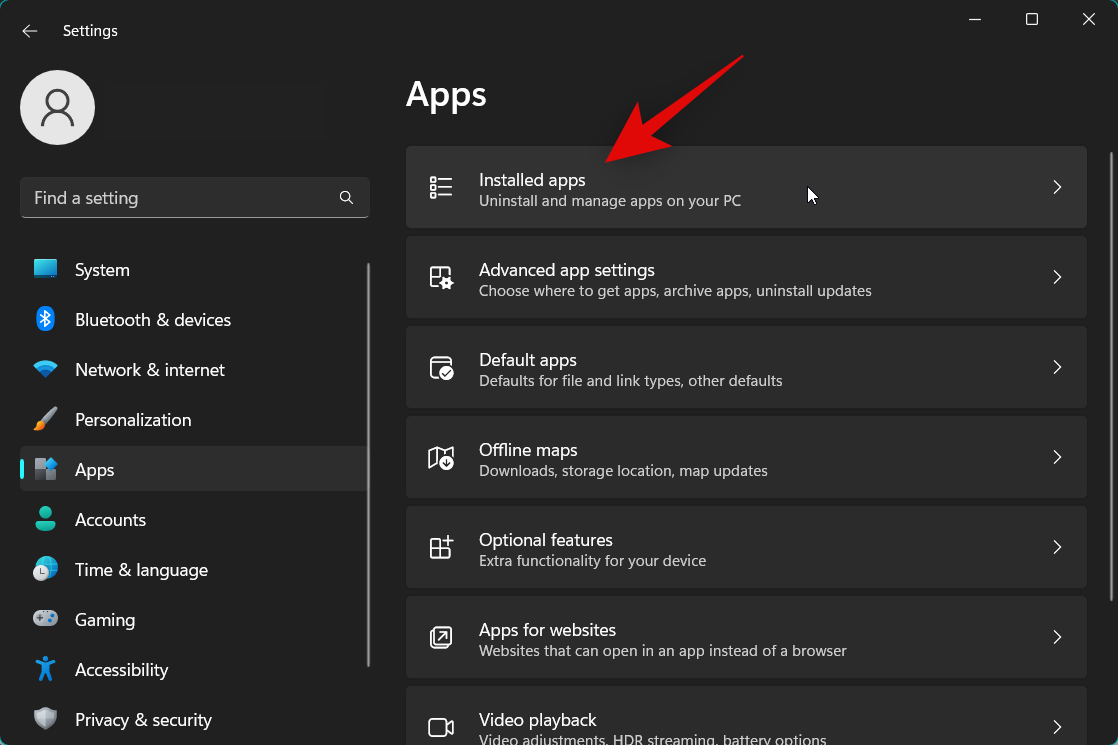This screenshot has width=1118, height=745.
Task: Open Privacy & security shield icon
Action: point(46,719)
